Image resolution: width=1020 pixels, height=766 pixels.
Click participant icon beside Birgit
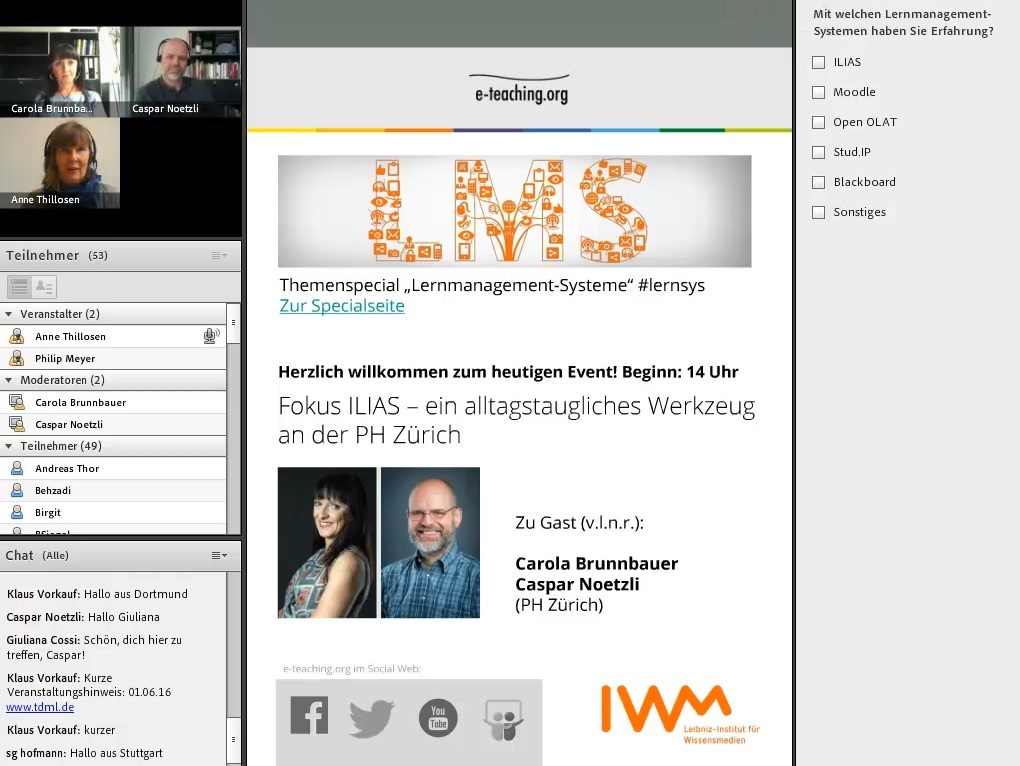pos(17,512)
